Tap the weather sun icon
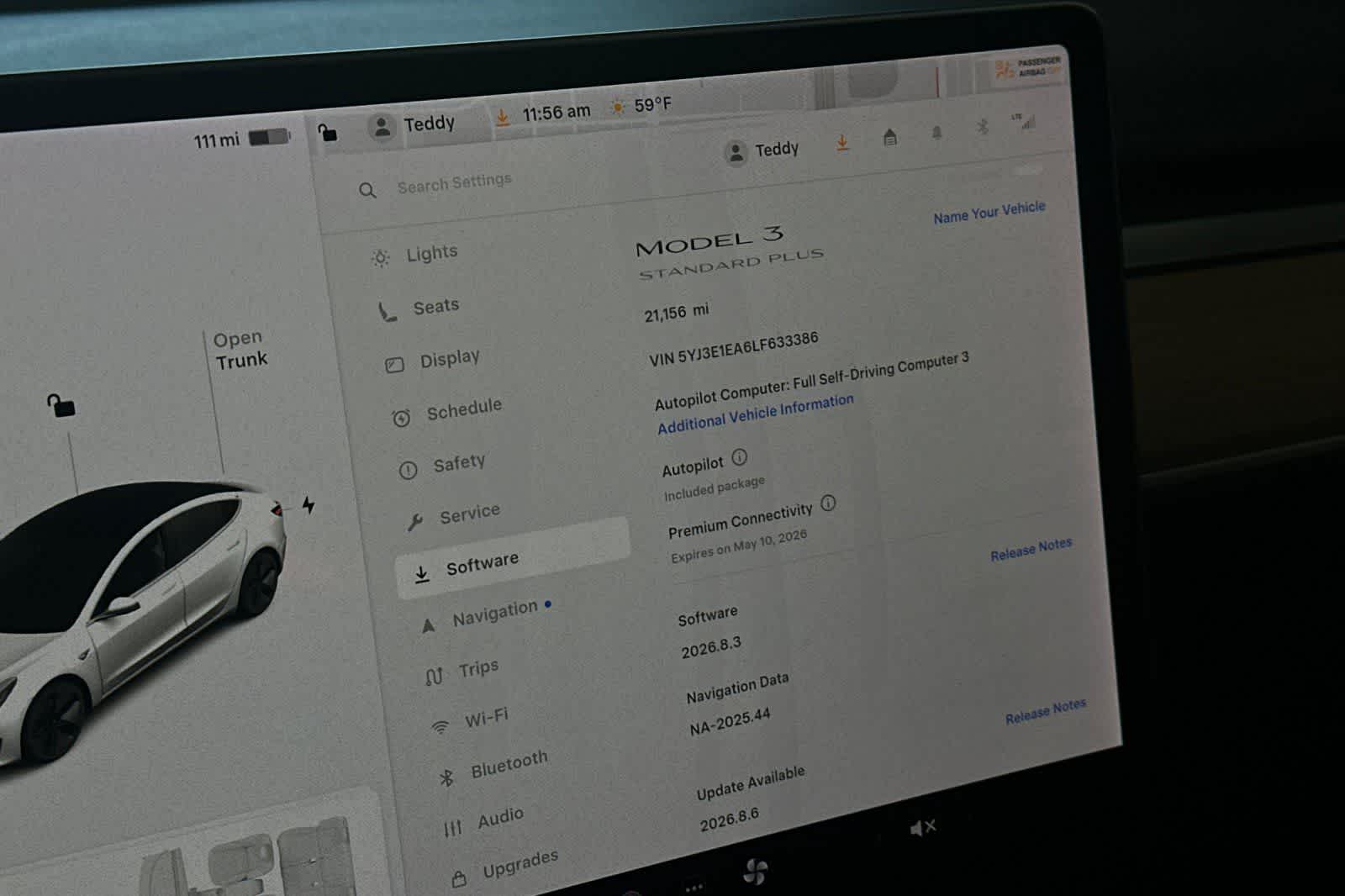The image size is (1345, 896). [x=618, y=108]
